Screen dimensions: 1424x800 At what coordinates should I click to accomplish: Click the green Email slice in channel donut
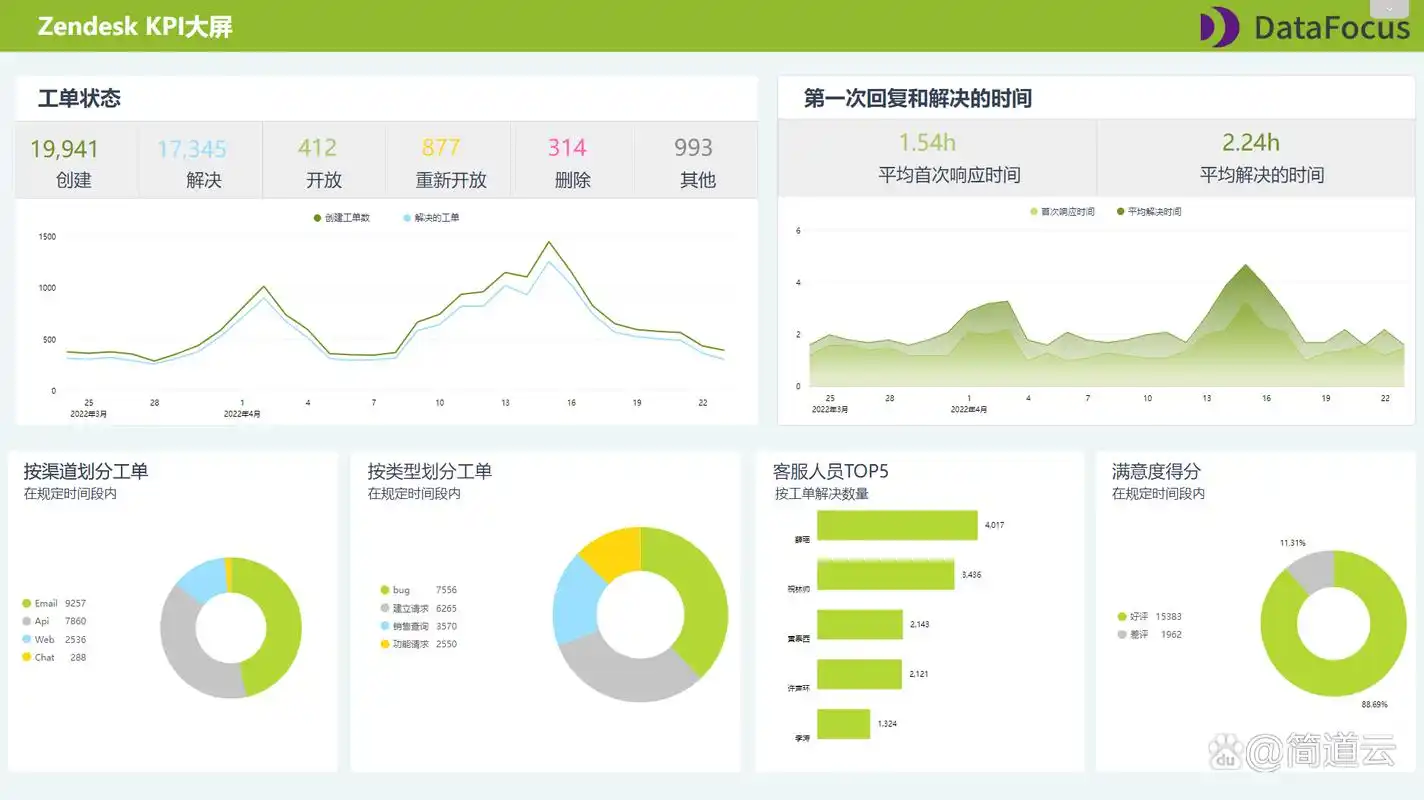pos(282,625)
